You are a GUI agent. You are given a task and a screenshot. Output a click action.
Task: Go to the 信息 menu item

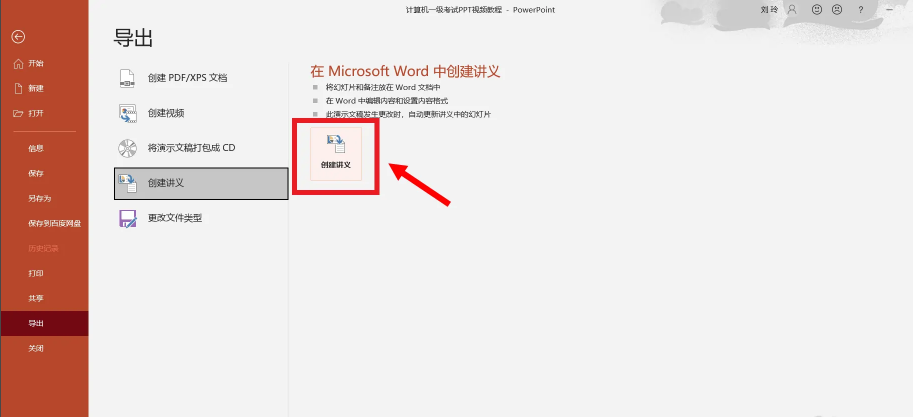pos(36,148)
